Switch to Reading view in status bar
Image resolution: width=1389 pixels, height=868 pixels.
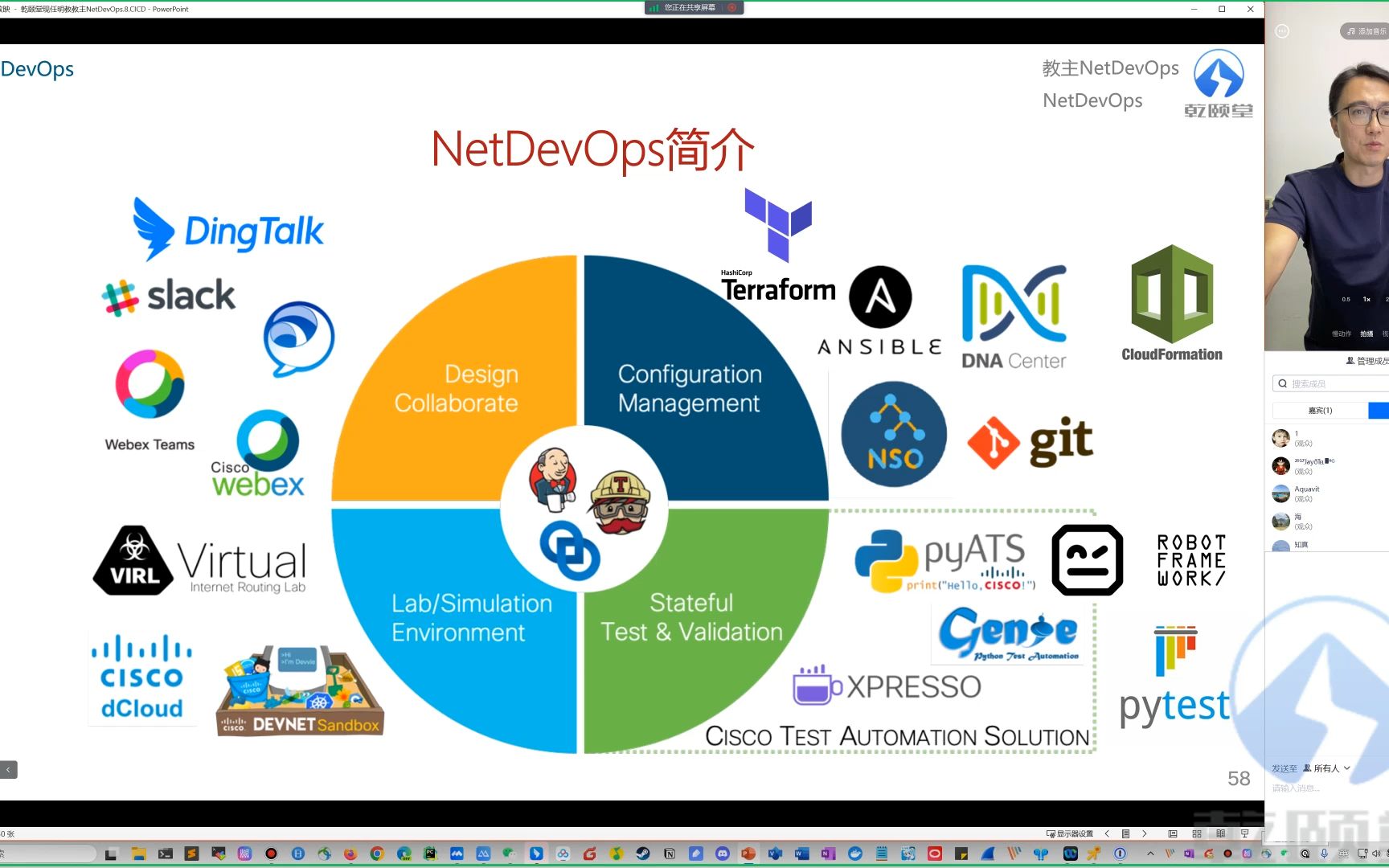coord(1220,833)
